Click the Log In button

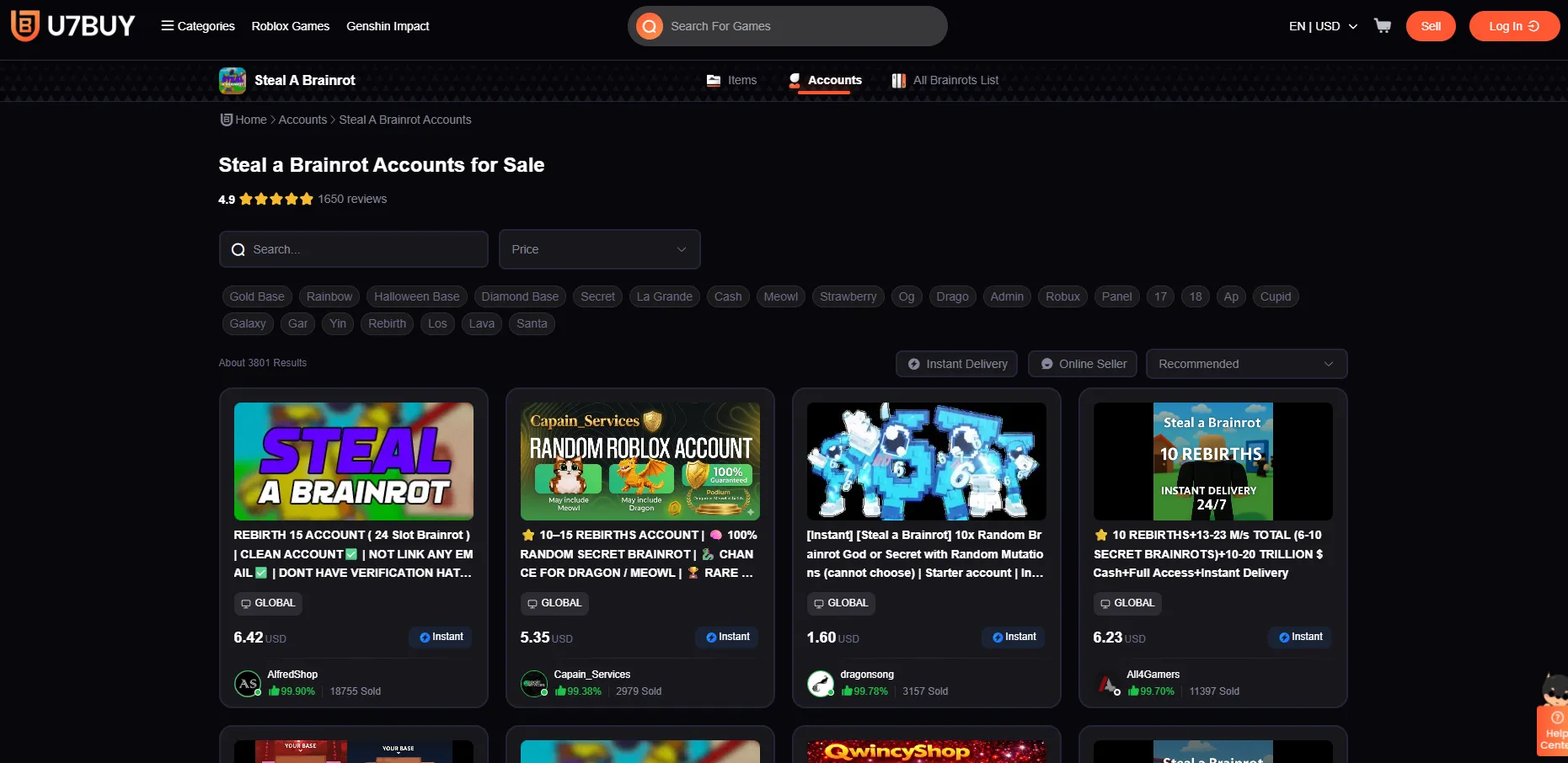tap(1514, 25)
